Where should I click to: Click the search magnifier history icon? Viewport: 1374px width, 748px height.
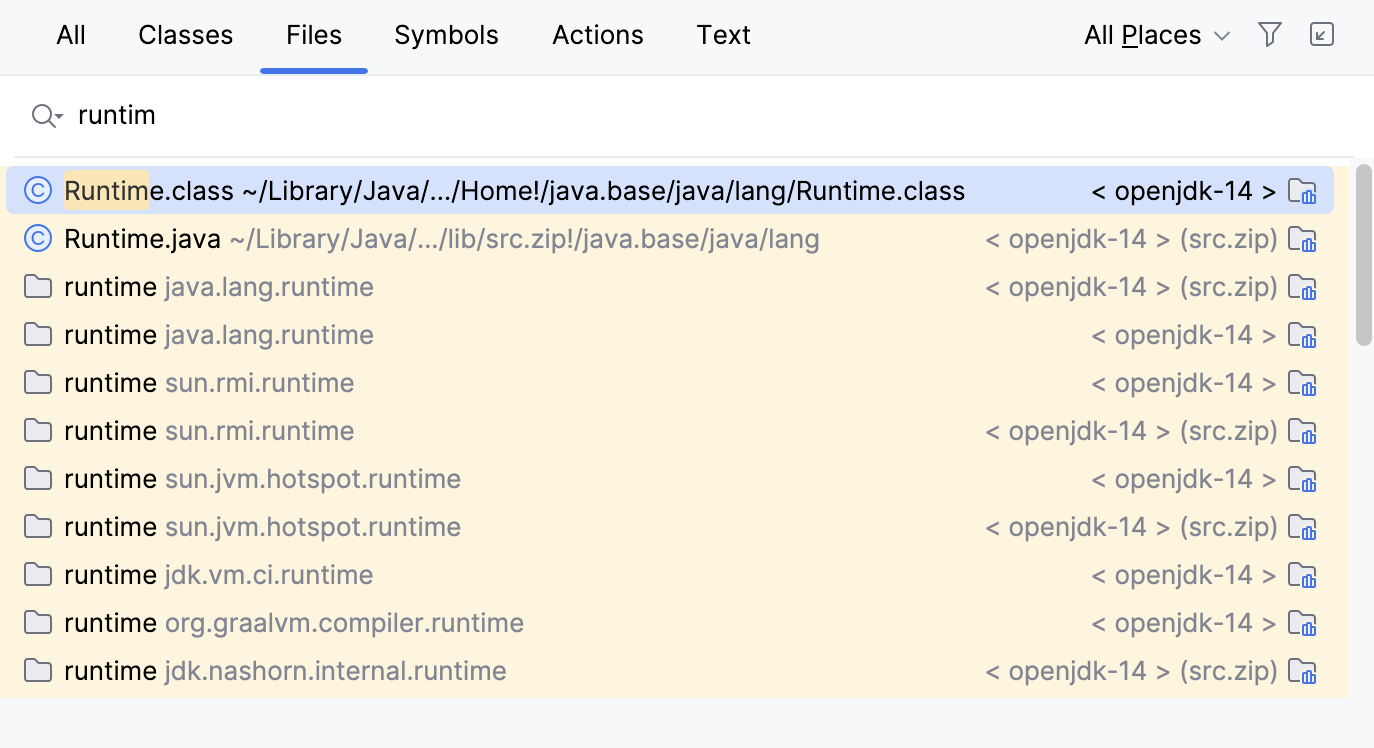click(x=46, y=116)
